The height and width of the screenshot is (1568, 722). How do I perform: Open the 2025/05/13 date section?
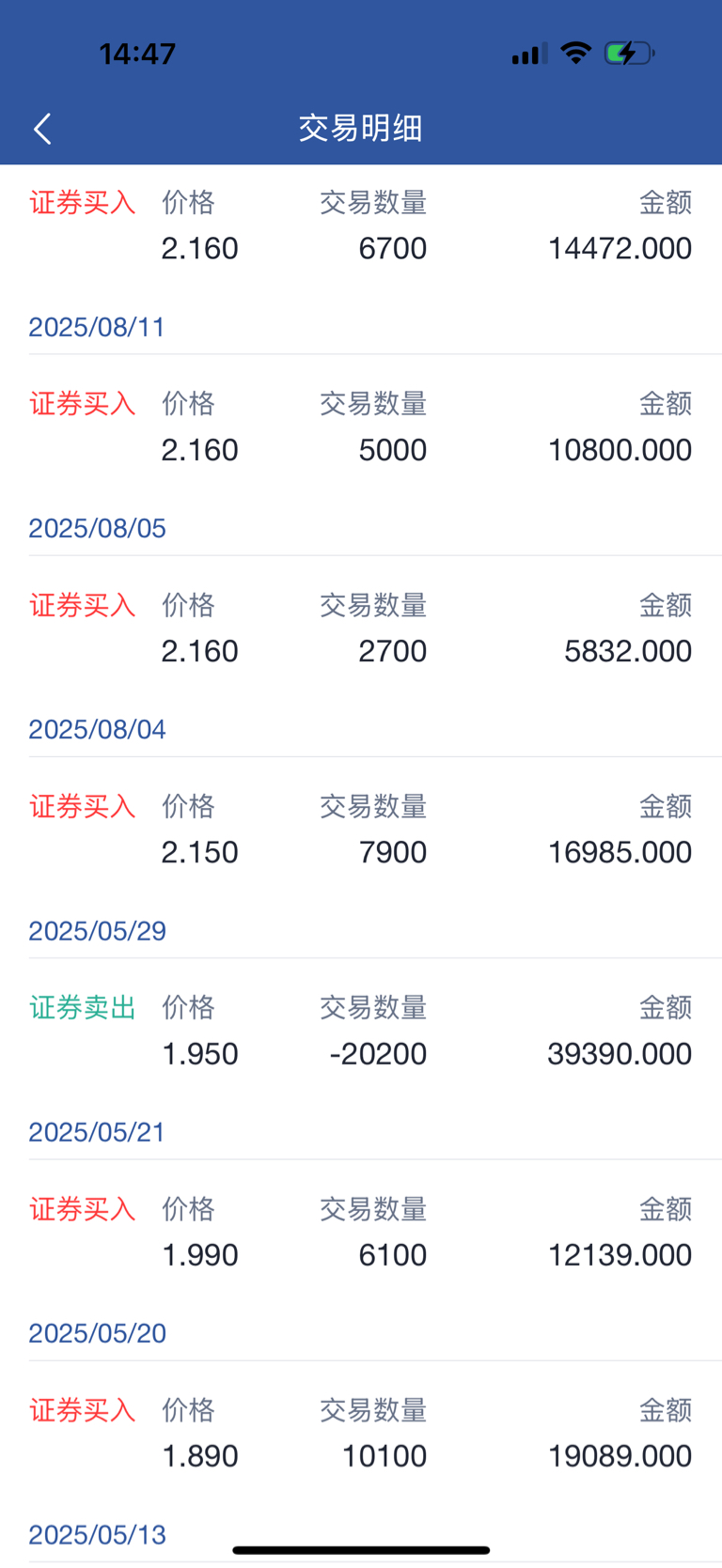tap(97, 1534)
